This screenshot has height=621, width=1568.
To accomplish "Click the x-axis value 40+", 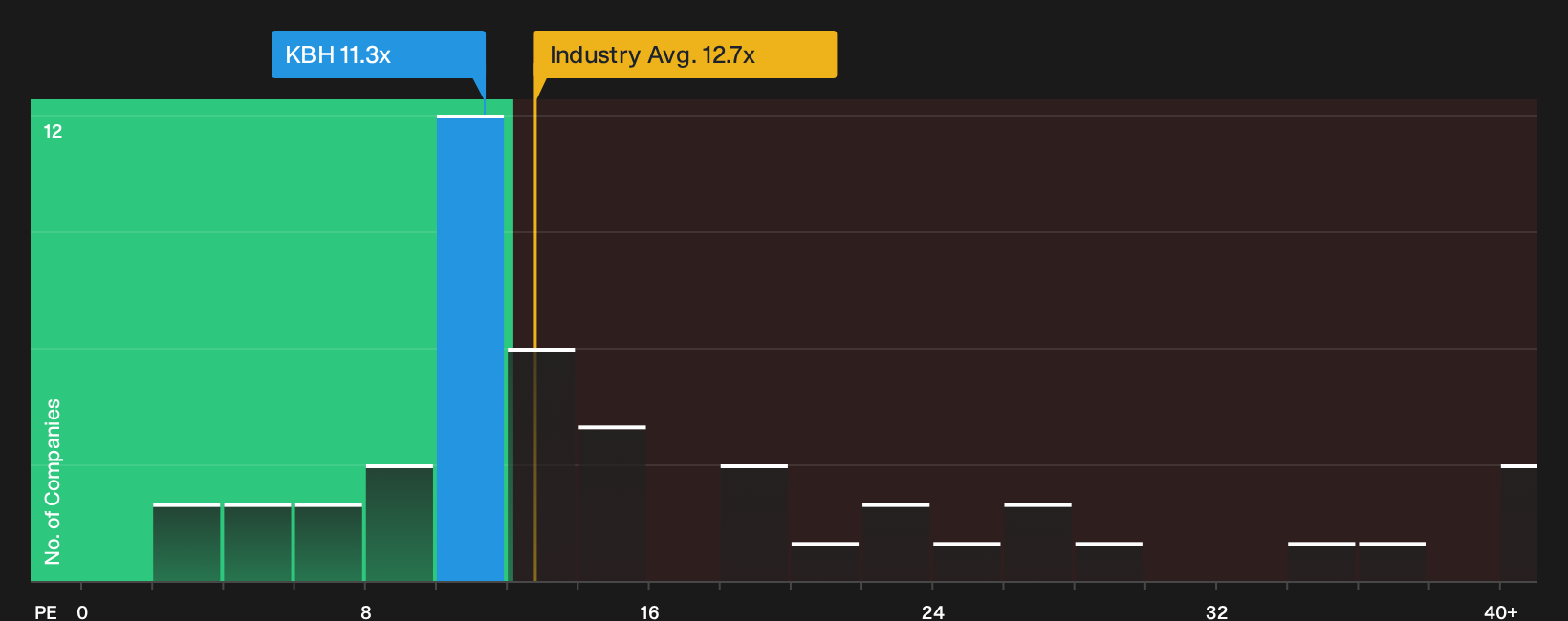I will 1500,611.
